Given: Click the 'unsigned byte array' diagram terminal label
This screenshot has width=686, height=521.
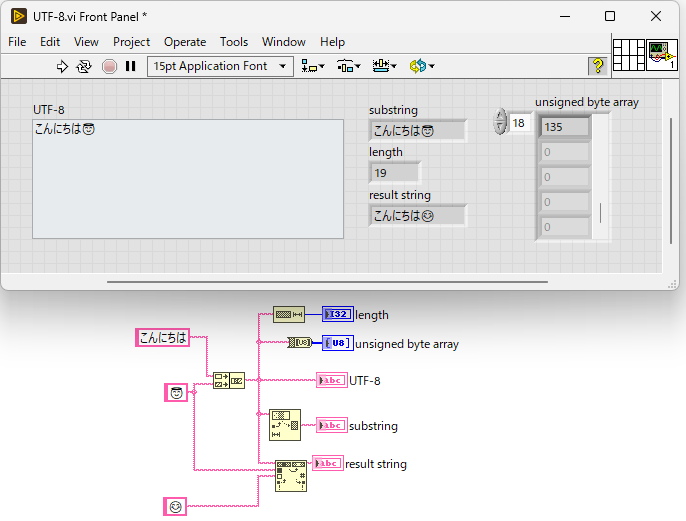Looking at the screenshot, I should [x=407, y=344].
